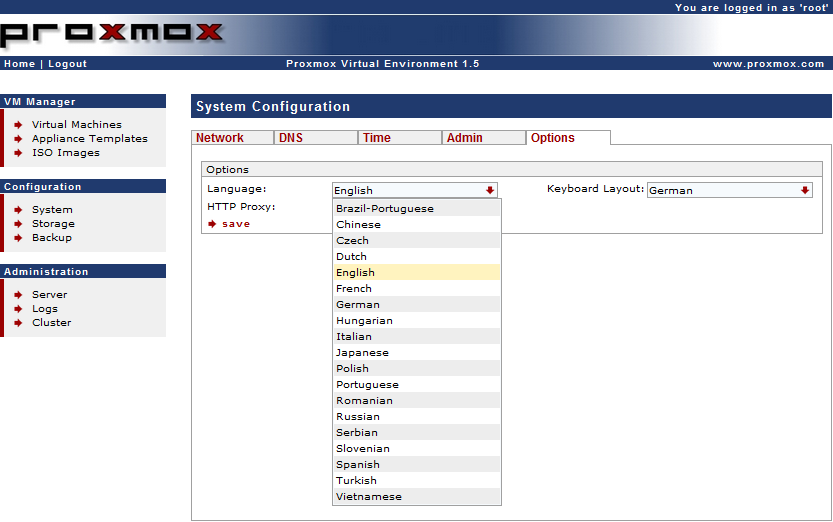Pick Serbian from the language list
Viewport: 833px width, 522px height.
pos(417,432)
